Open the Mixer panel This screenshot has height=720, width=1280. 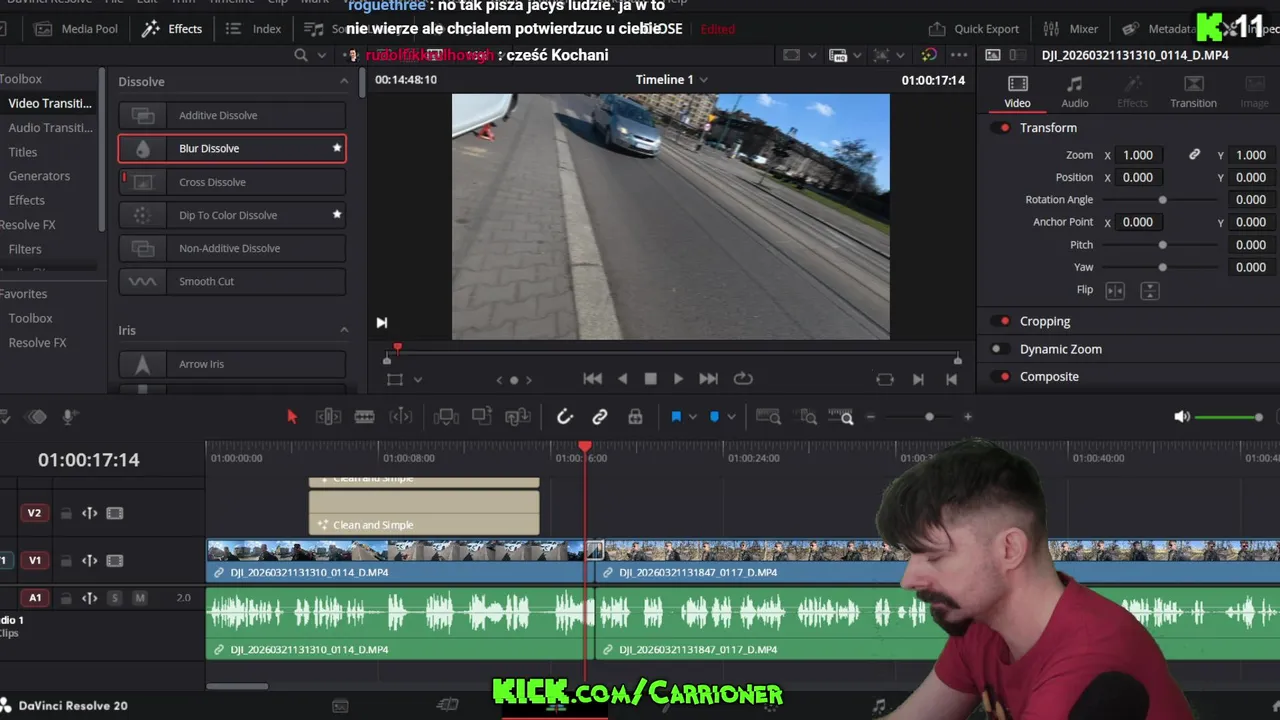(x=1071, y=29)
